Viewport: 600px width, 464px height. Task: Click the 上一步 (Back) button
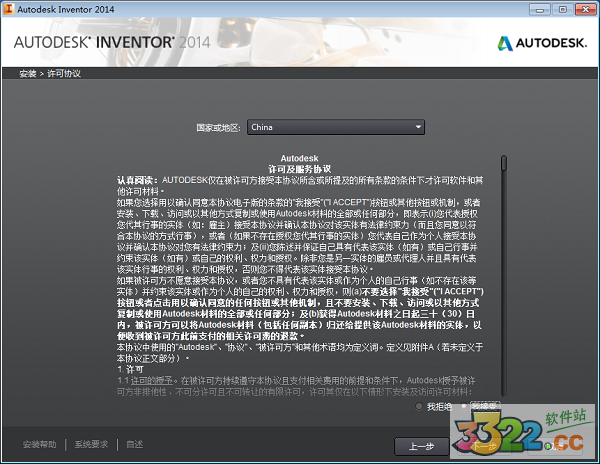pos(415,445)
